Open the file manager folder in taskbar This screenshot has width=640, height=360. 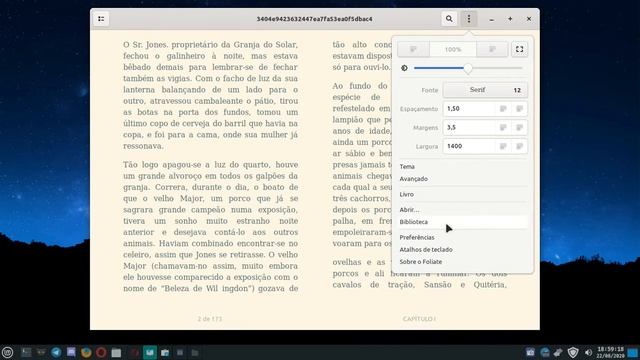pyautogui.click(x=116, y=352)
